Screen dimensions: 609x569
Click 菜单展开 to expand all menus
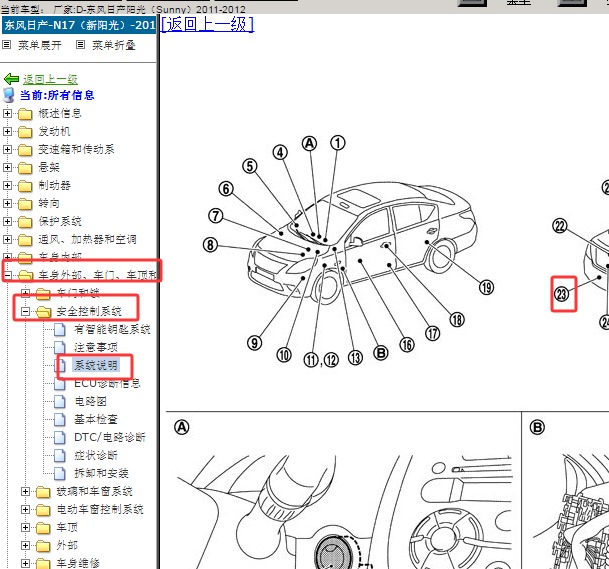40,45
